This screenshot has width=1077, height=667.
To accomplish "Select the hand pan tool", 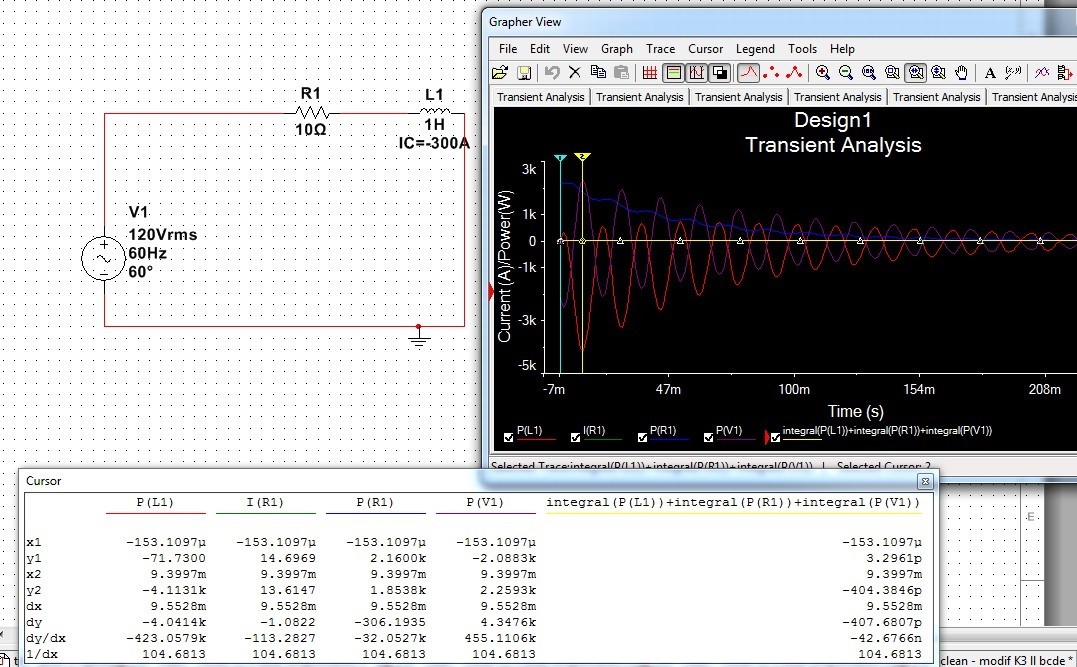I will [962, 72].
